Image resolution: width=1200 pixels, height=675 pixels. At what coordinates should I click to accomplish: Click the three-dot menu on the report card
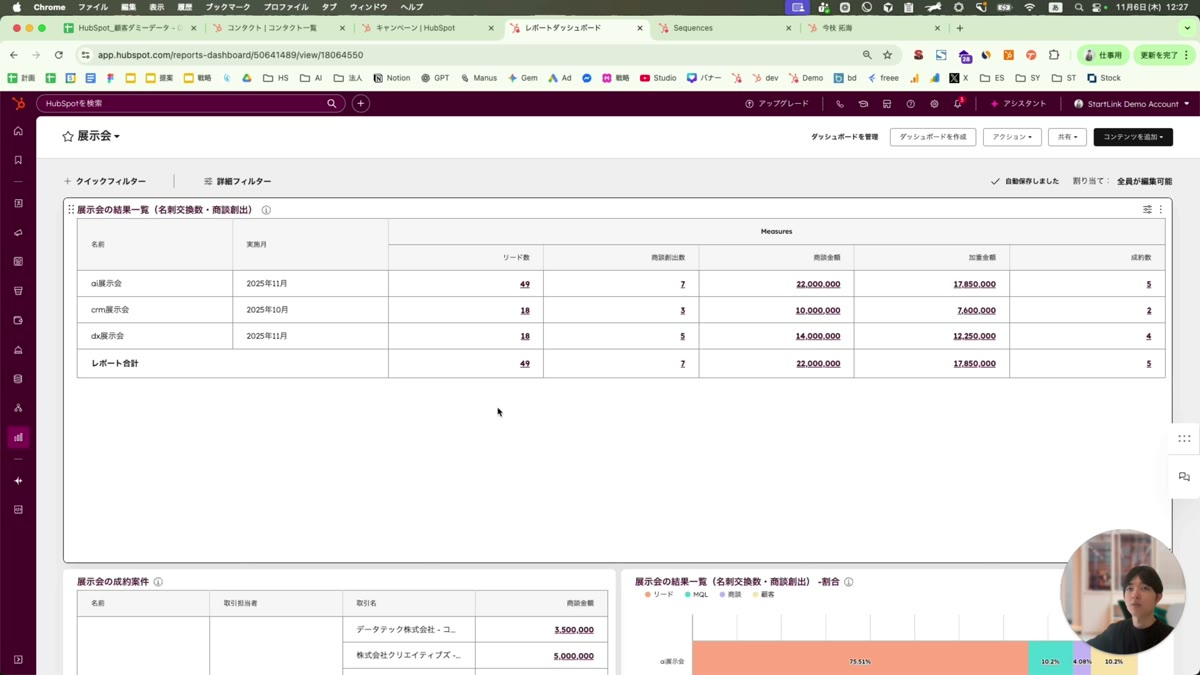click(x=1161, y=210)
